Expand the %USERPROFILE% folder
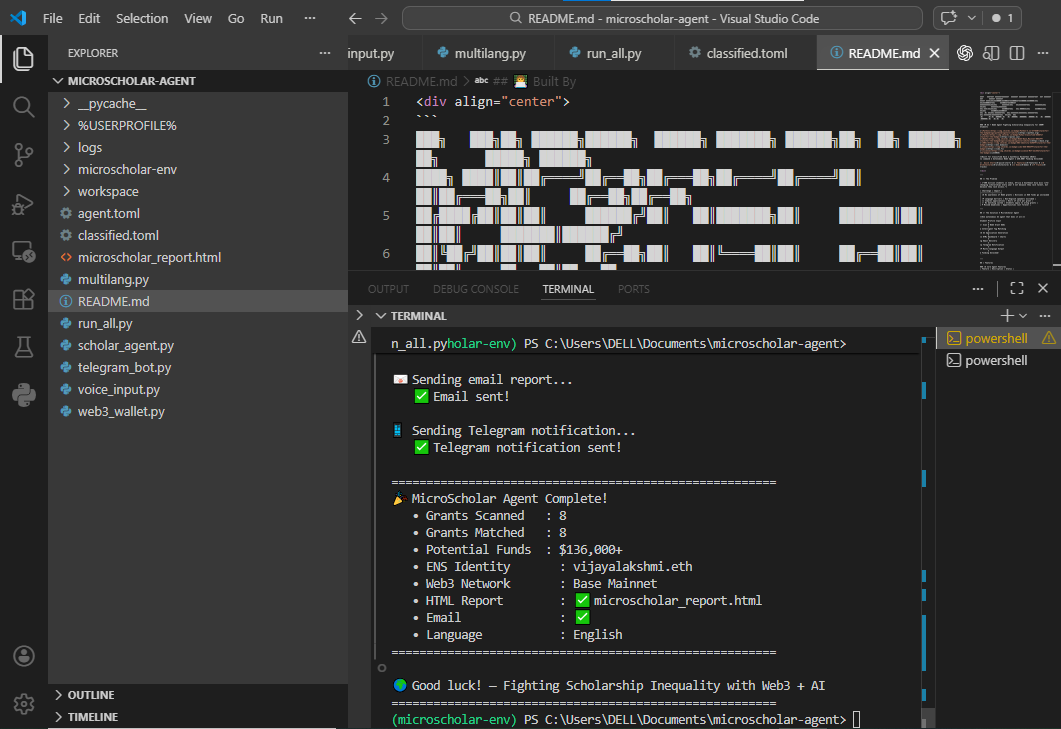Image resolution: width=1061 pixels, height=729 pixels. coord(66,125)
